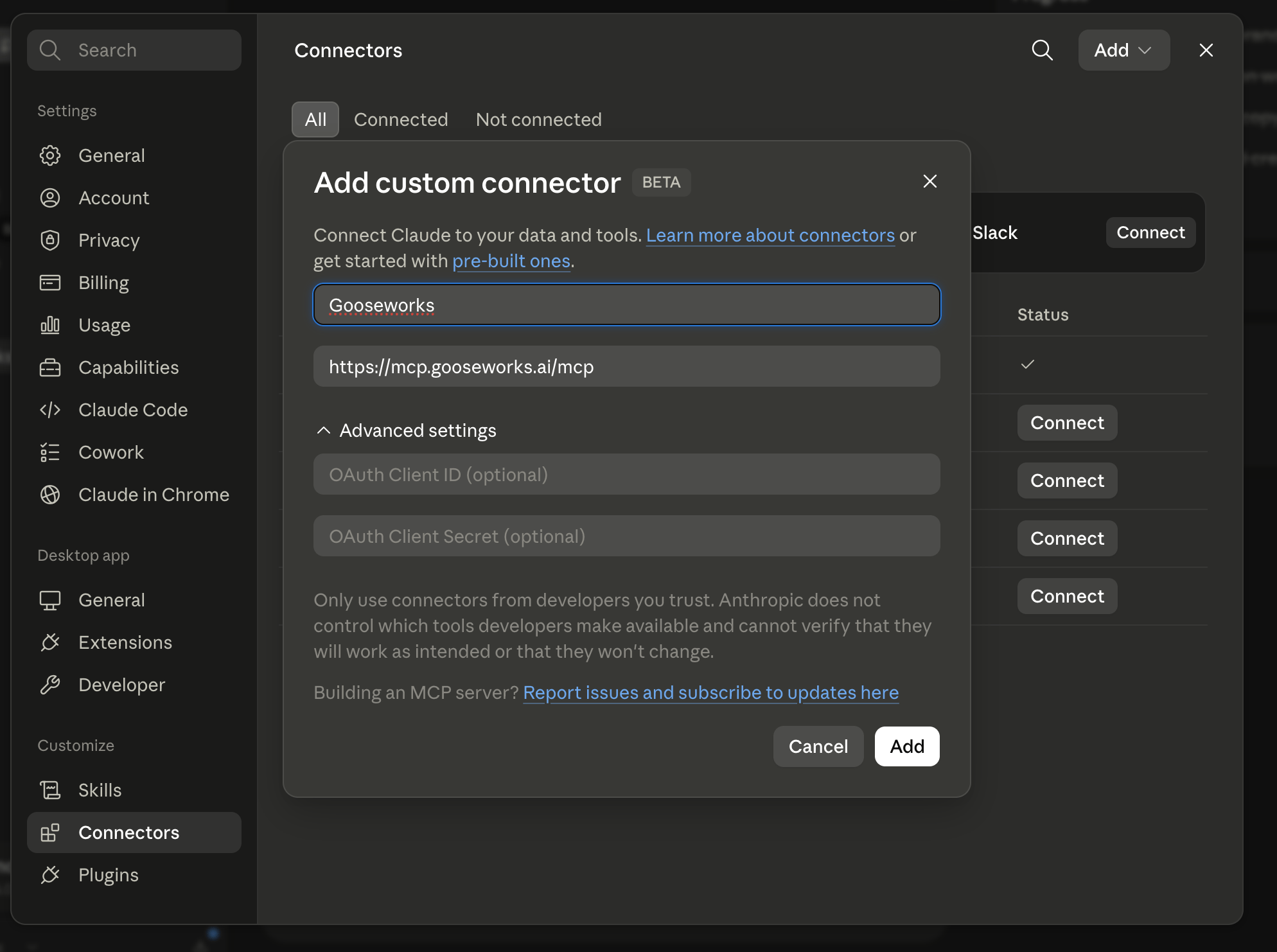The image size is (1277, 952).
Task: Click the Status column header
Action: point(1043,315)
